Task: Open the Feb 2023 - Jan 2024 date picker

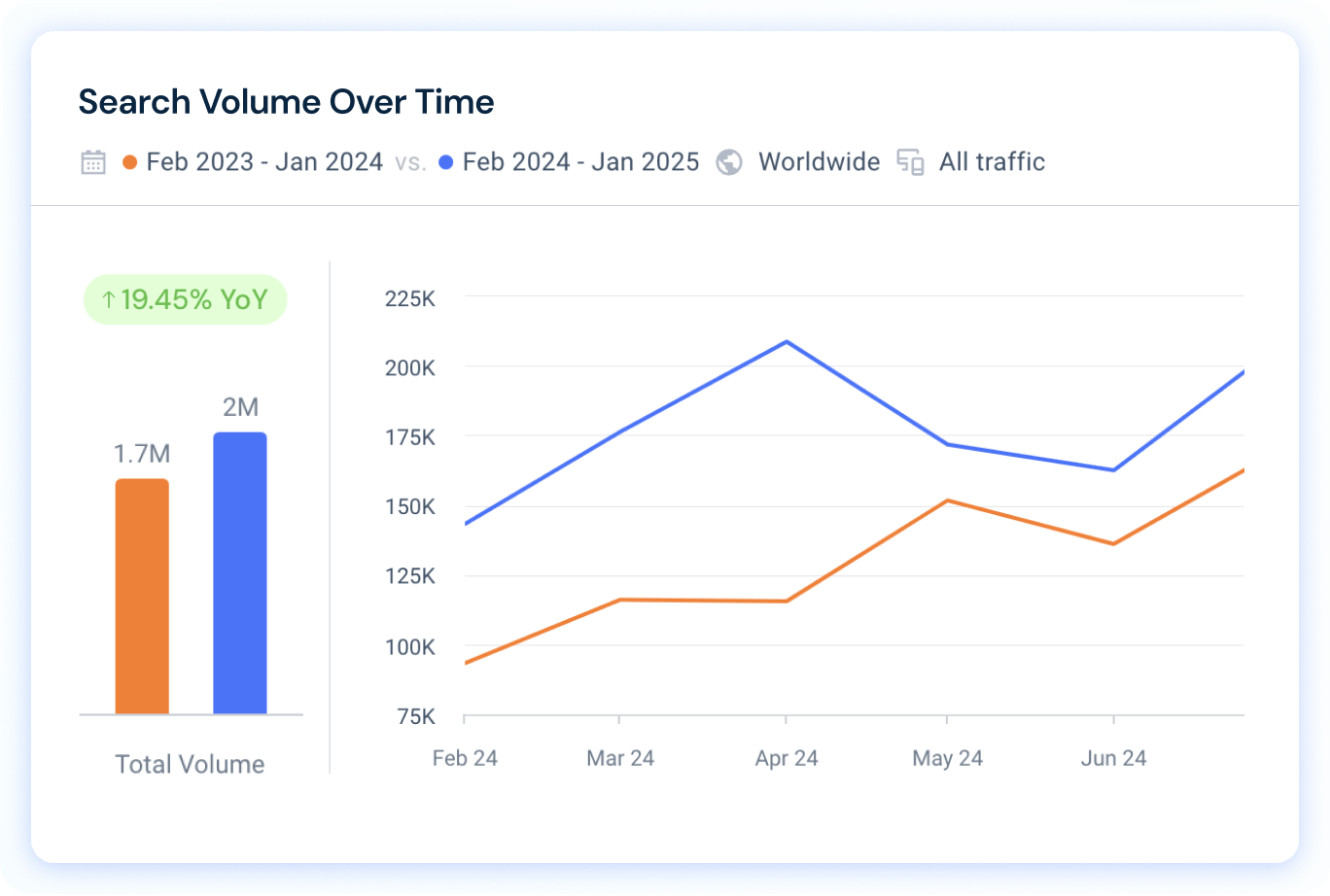Action: point(264,162)
